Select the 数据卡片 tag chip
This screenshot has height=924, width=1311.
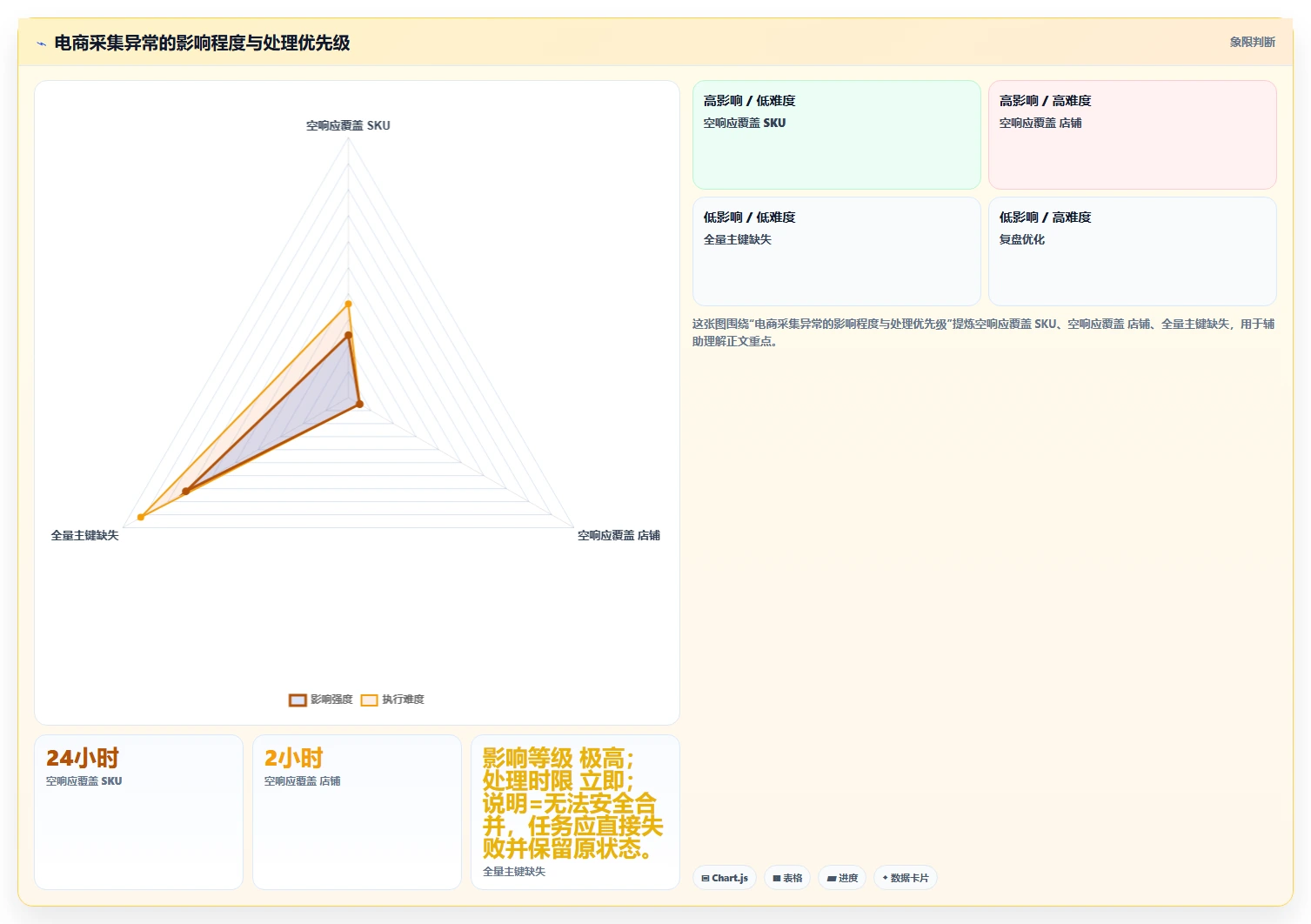[905, 878]
